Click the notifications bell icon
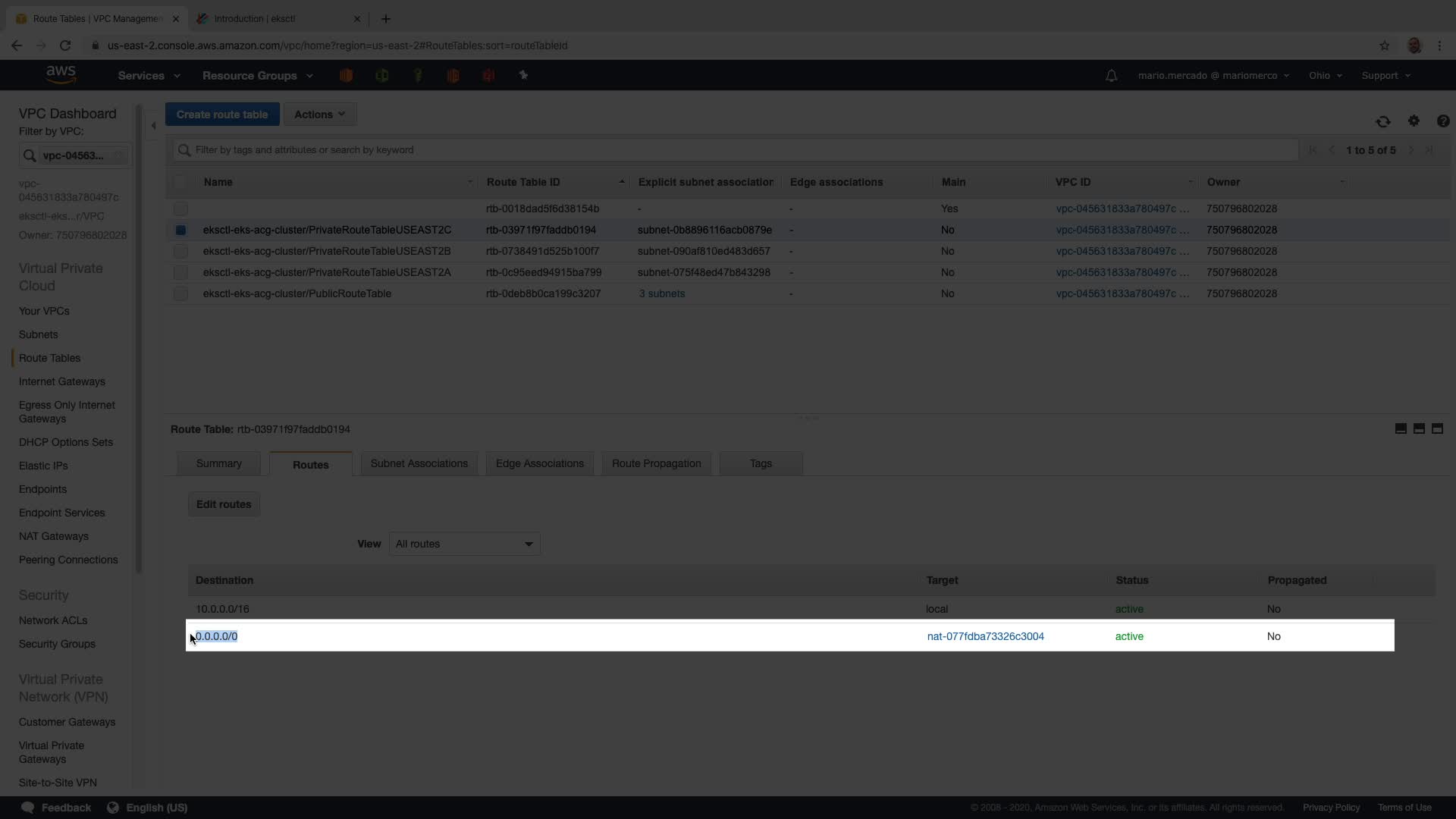Screen dimensions: 1456x819 coord(1111,76)
